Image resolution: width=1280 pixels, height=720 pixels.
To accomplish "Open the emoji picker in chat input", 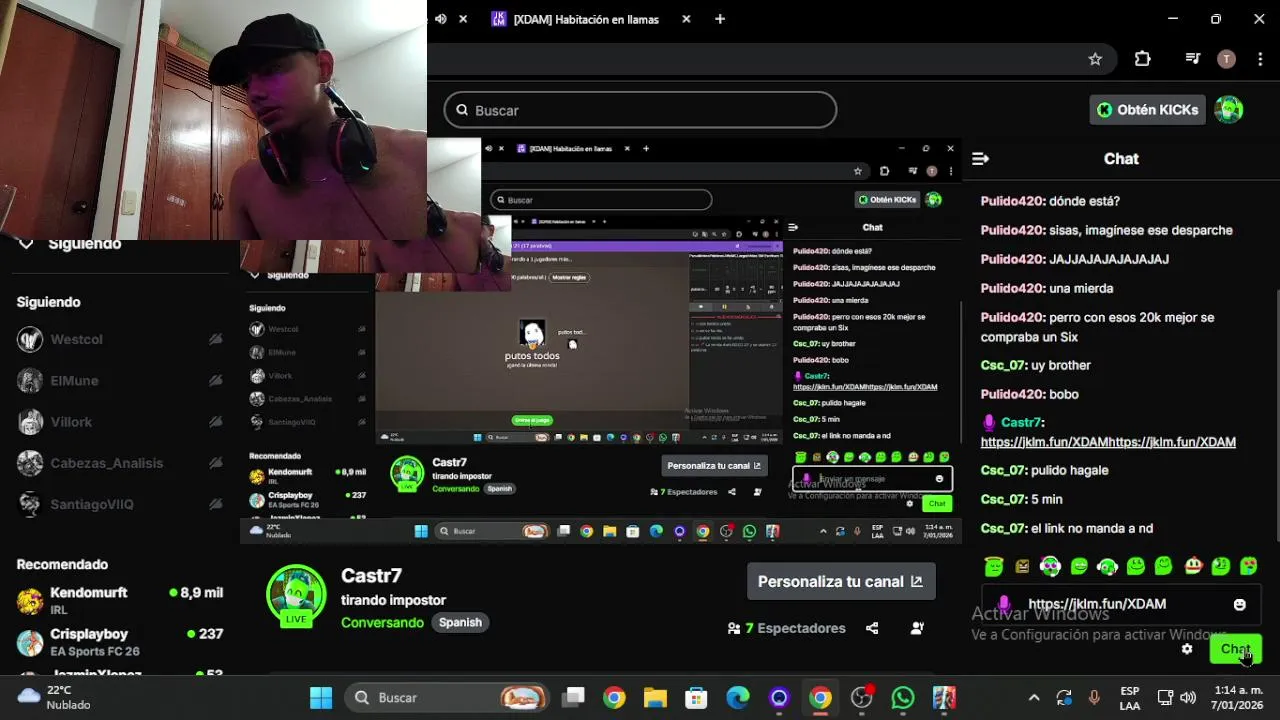I will pyautogui.click(x=1240, y=605).
